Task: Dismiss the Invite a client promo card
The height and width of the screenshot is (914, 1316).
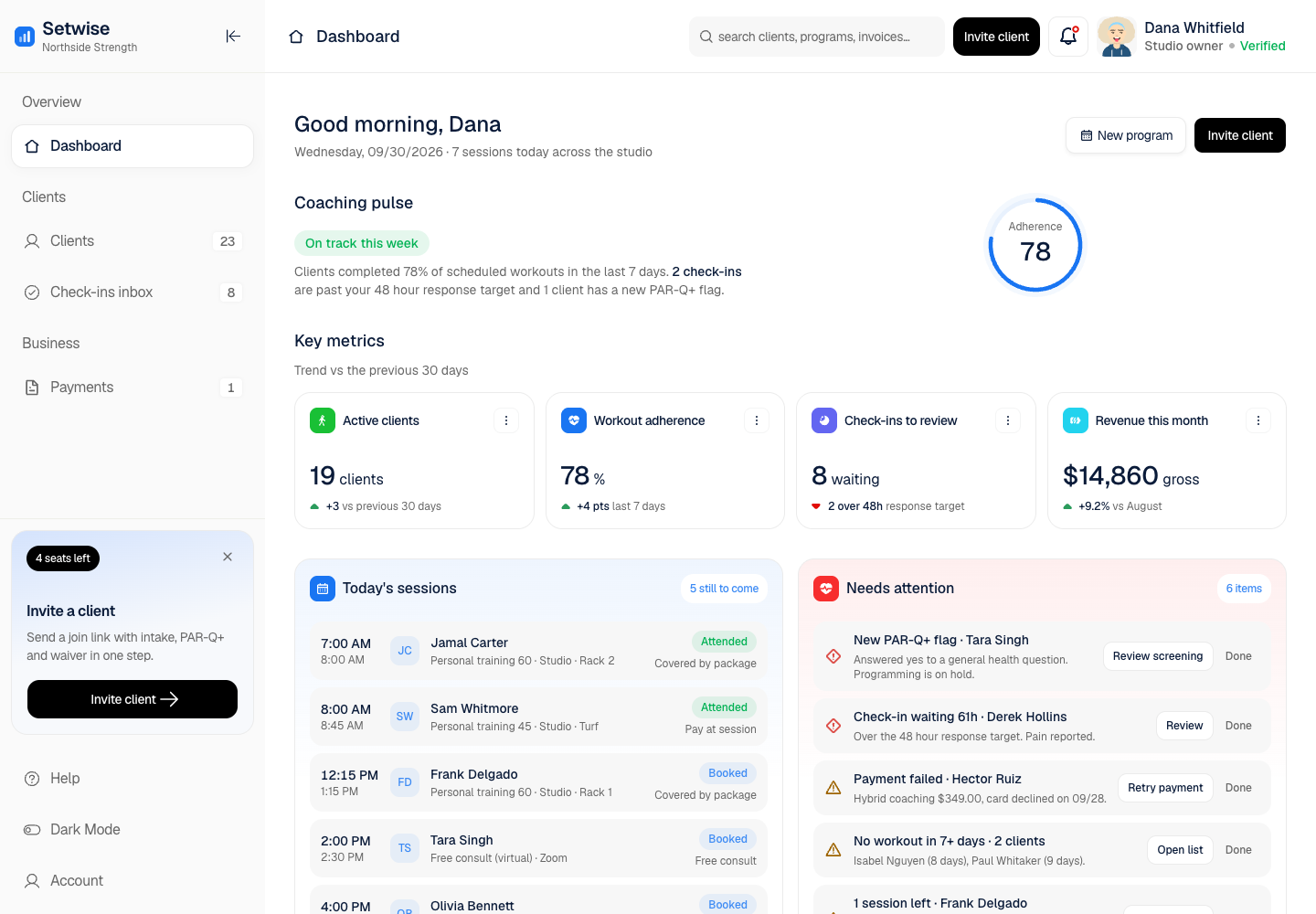Action: (x=228, y=557)
